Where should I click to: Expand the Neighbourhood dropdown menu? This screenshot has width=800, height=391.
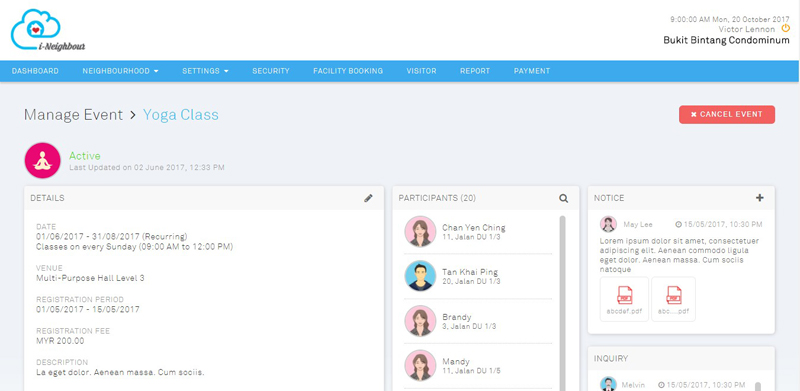pos(120,71)
